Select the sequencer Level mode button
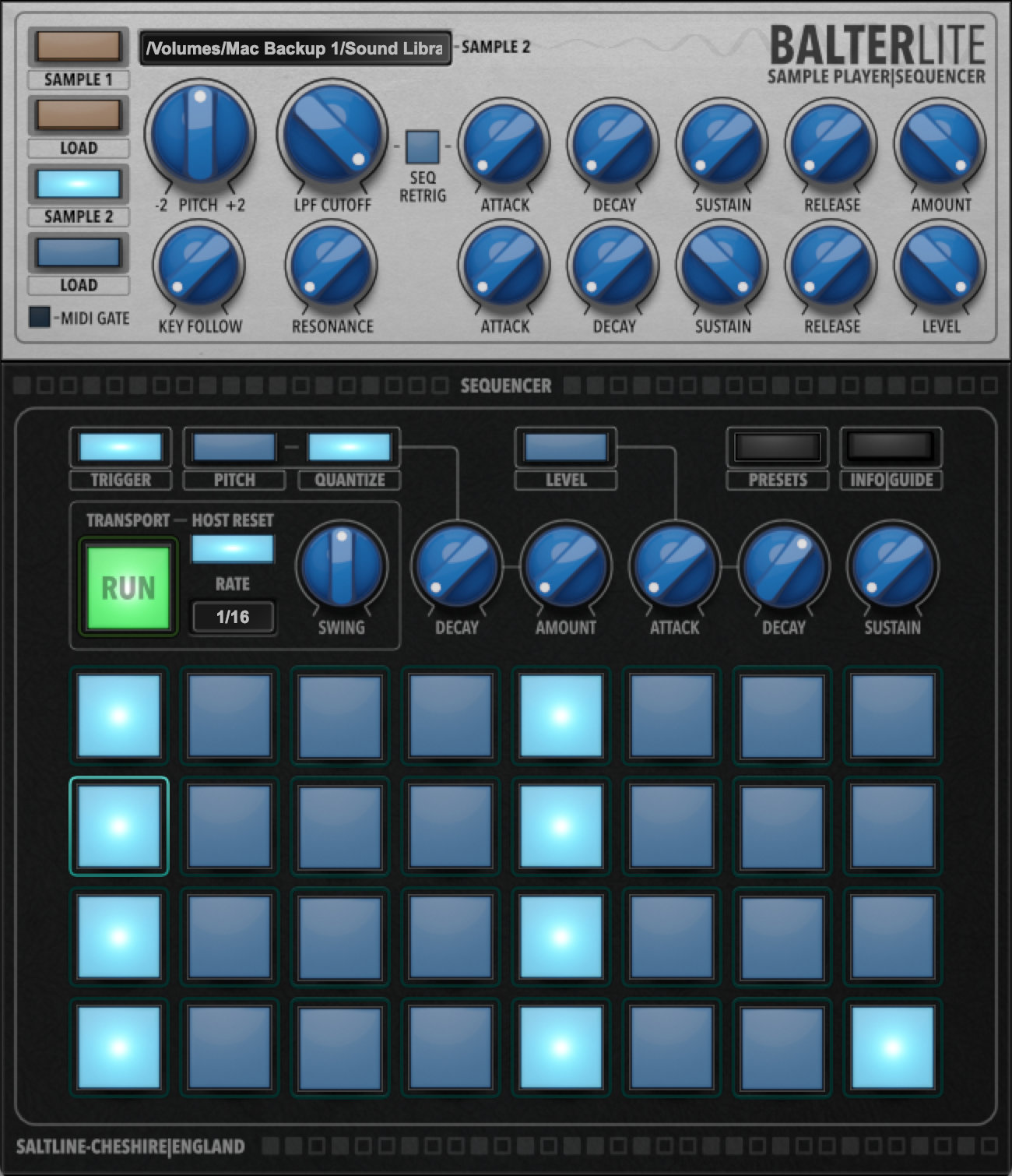1012x1176 pixels. 565,448
